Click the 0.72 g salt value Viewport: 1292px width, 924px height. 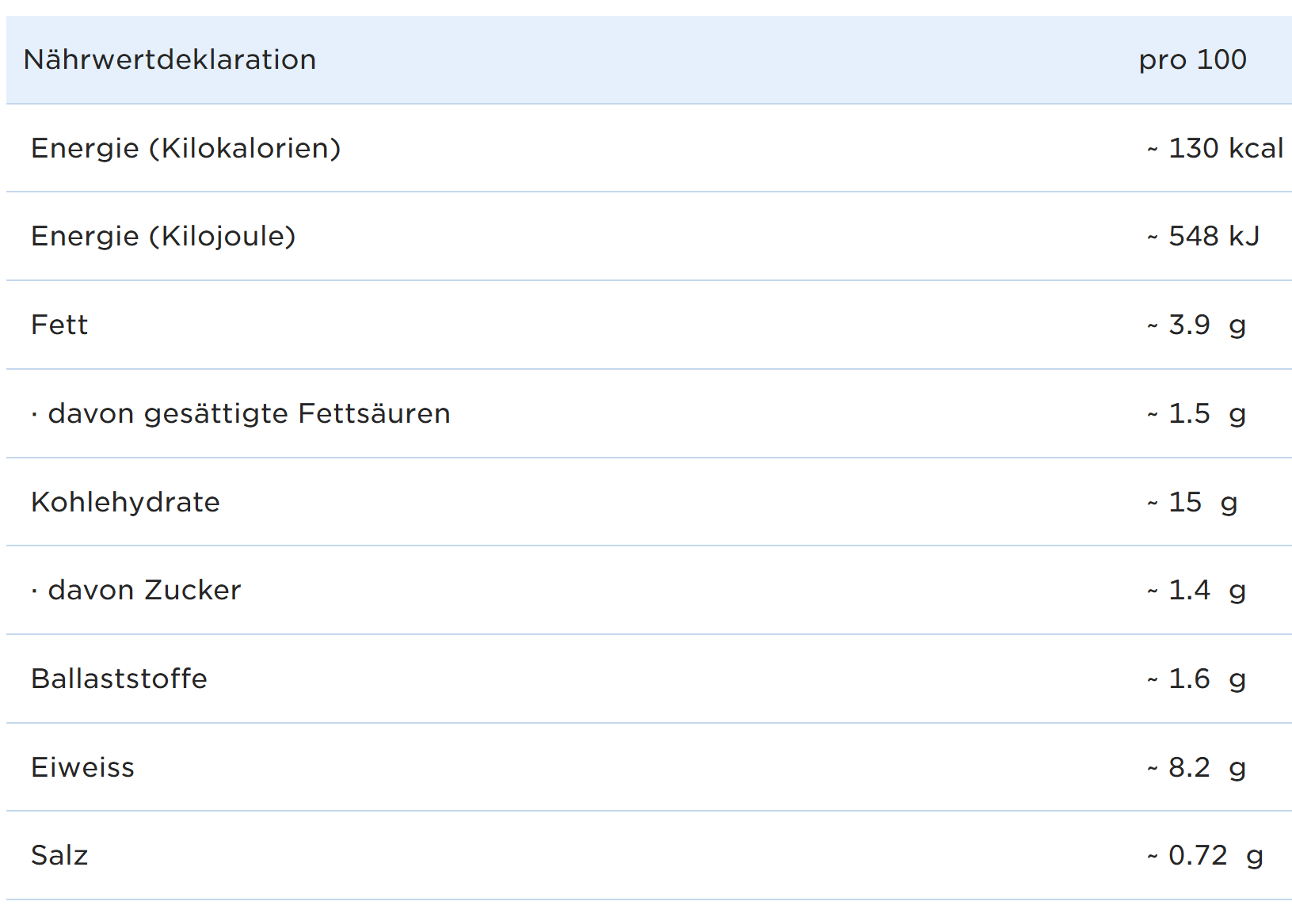coord(1206,856)
